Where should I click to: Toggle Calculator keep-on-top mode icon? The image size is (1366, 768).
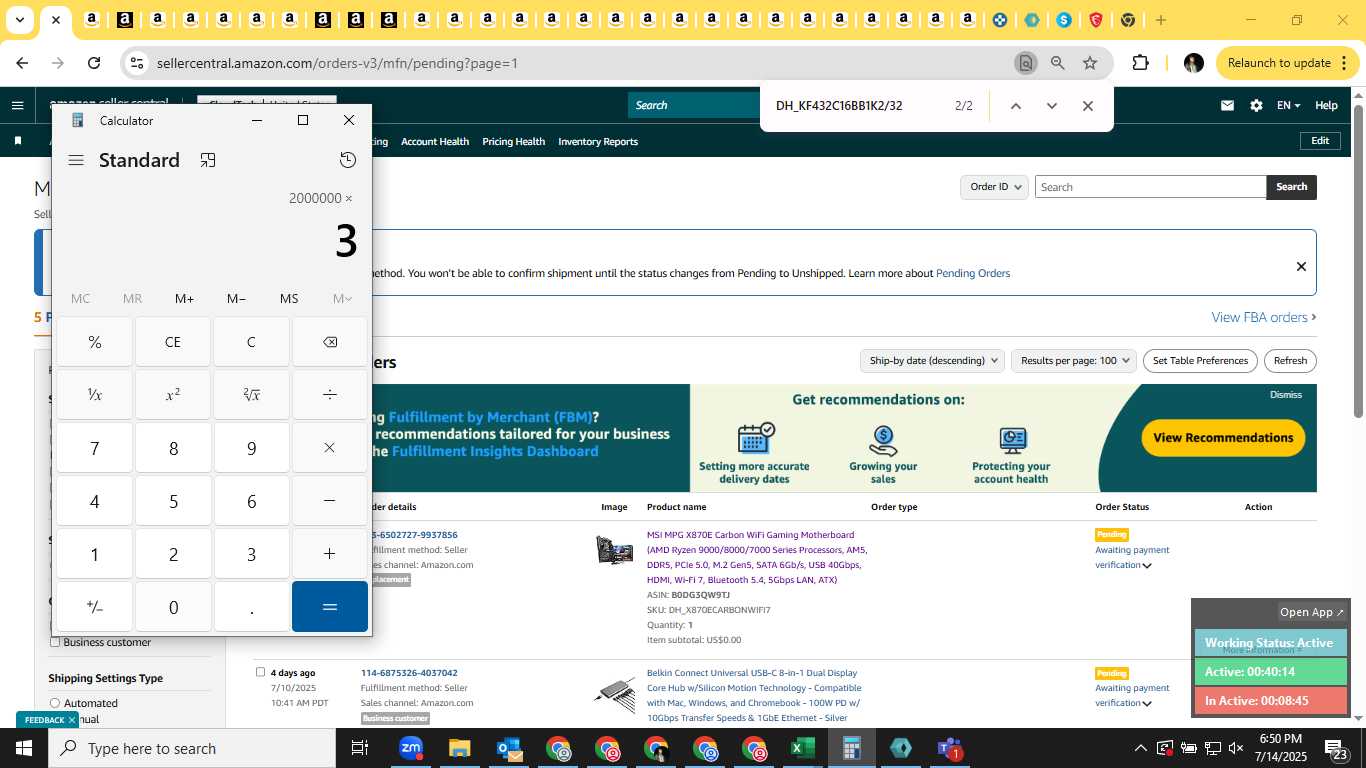[x=208, y=160]
